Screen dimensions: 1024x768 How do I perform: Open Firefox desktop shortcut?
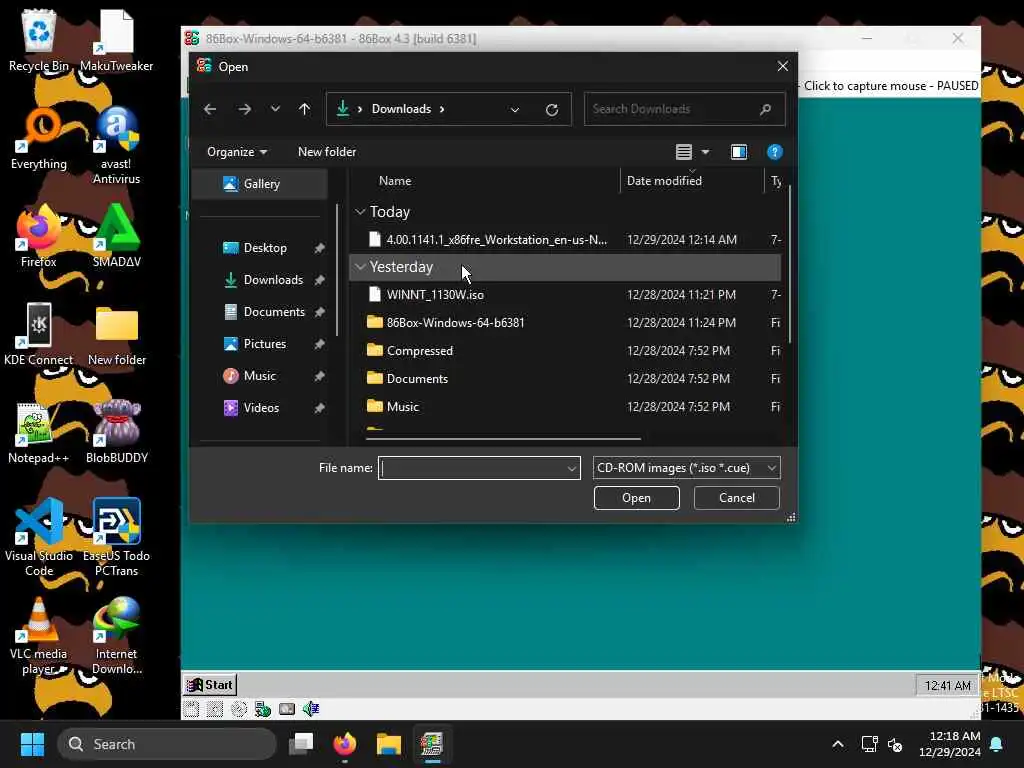click(39, 236)
